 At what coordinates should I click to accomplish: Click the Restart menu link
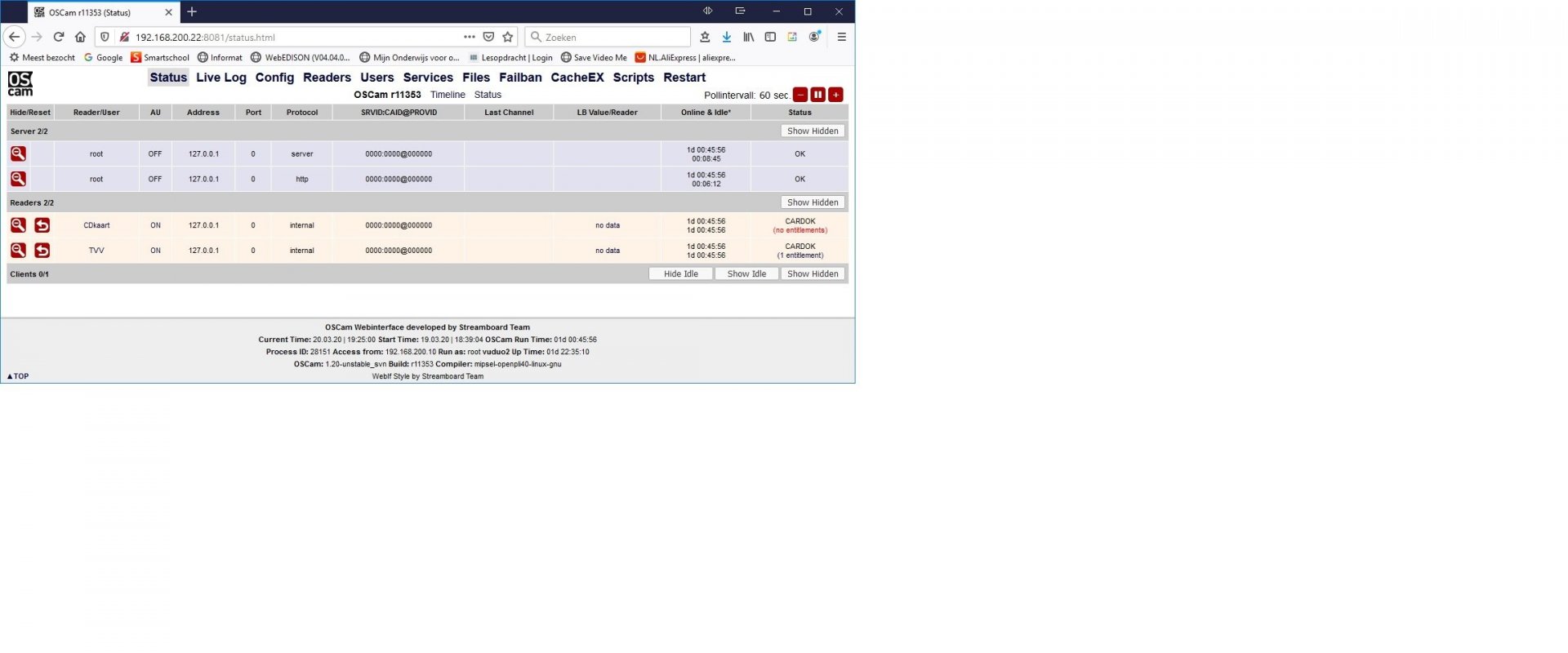pyautogui.click(x=684, y=78)
